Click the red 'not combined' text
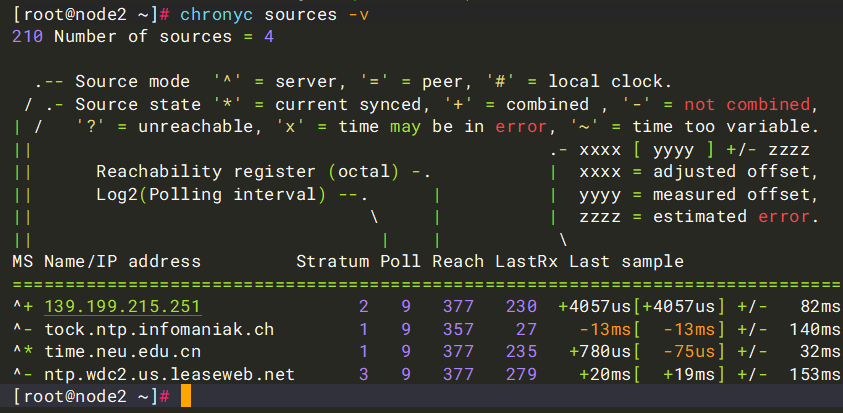Viewport: 843px width, 413px height. coord(747,104)
